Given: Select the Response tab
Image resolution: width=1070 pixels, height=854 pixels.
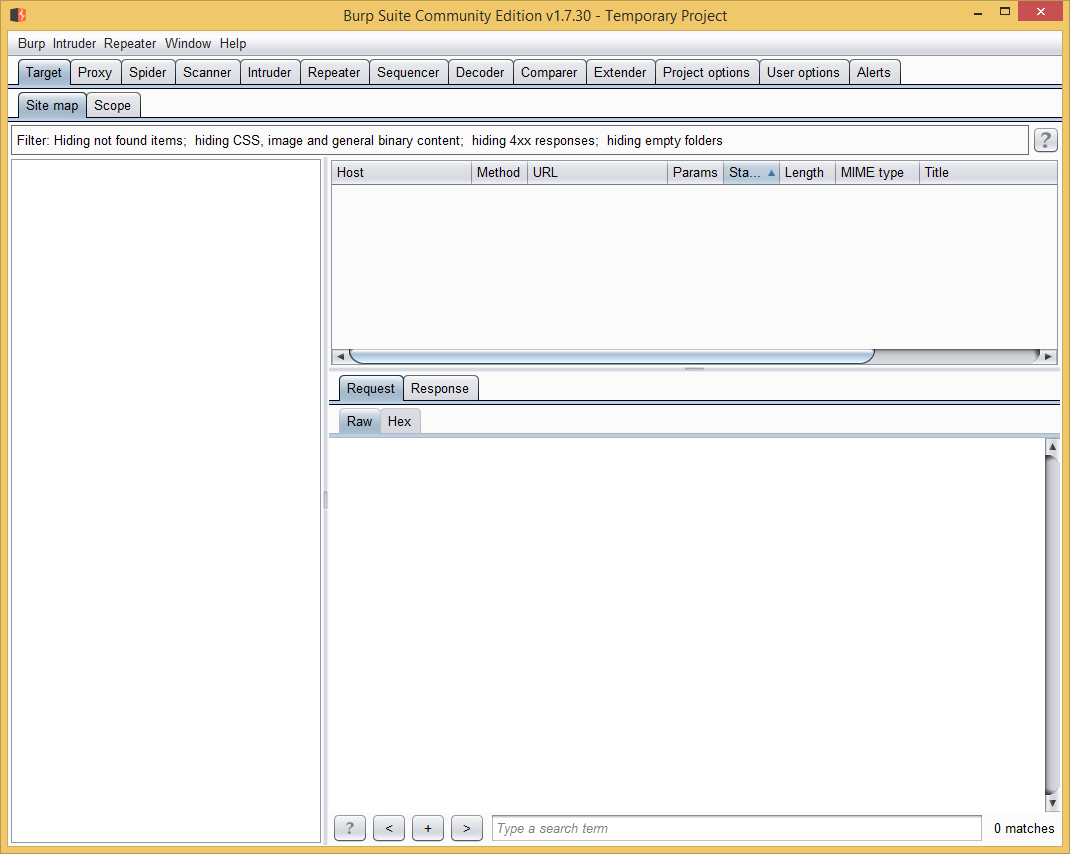Looking at the screenshot, I should 439,388.
